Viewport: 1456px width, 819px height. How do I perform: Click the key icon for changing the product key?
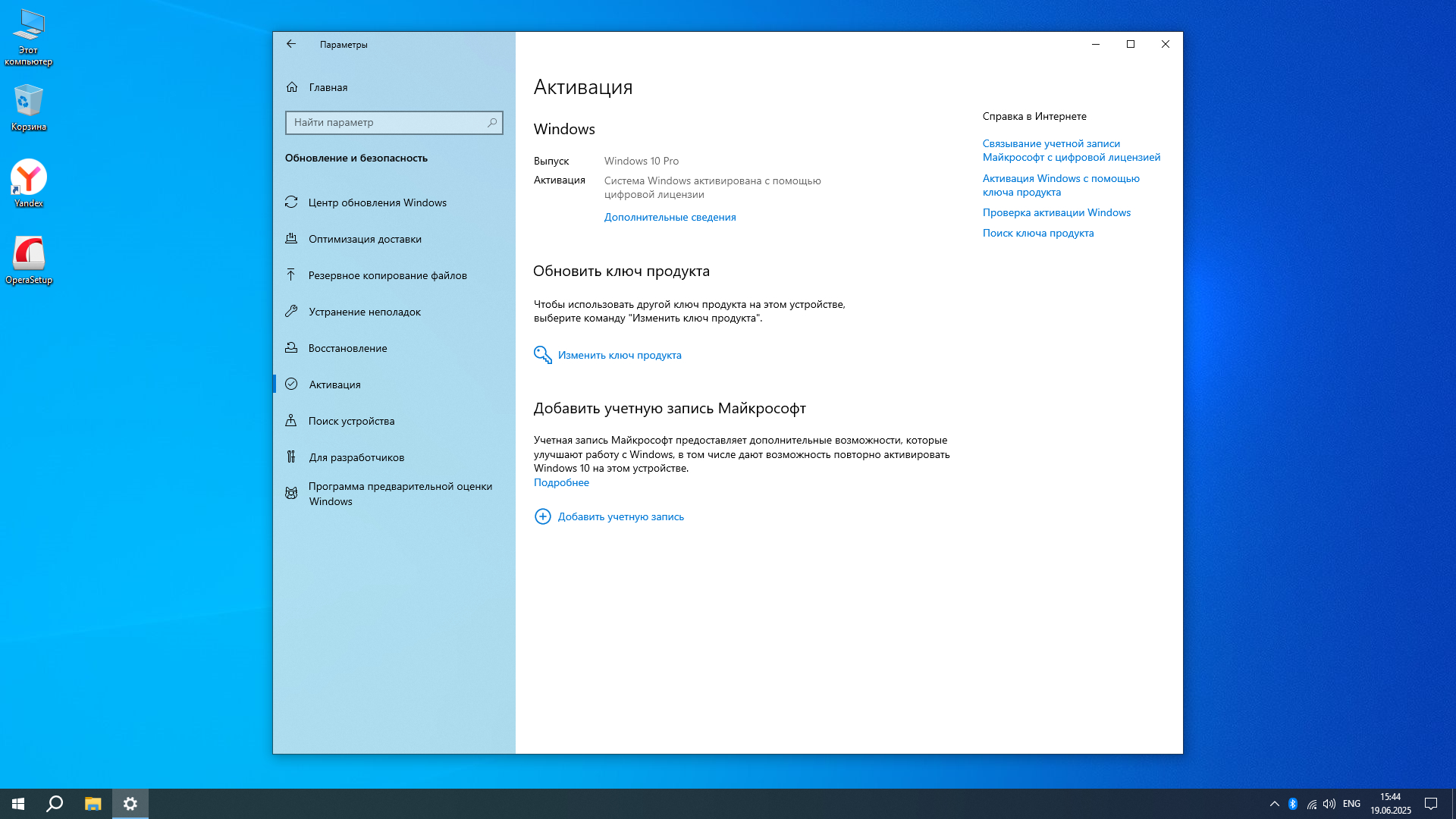[542, 355]
